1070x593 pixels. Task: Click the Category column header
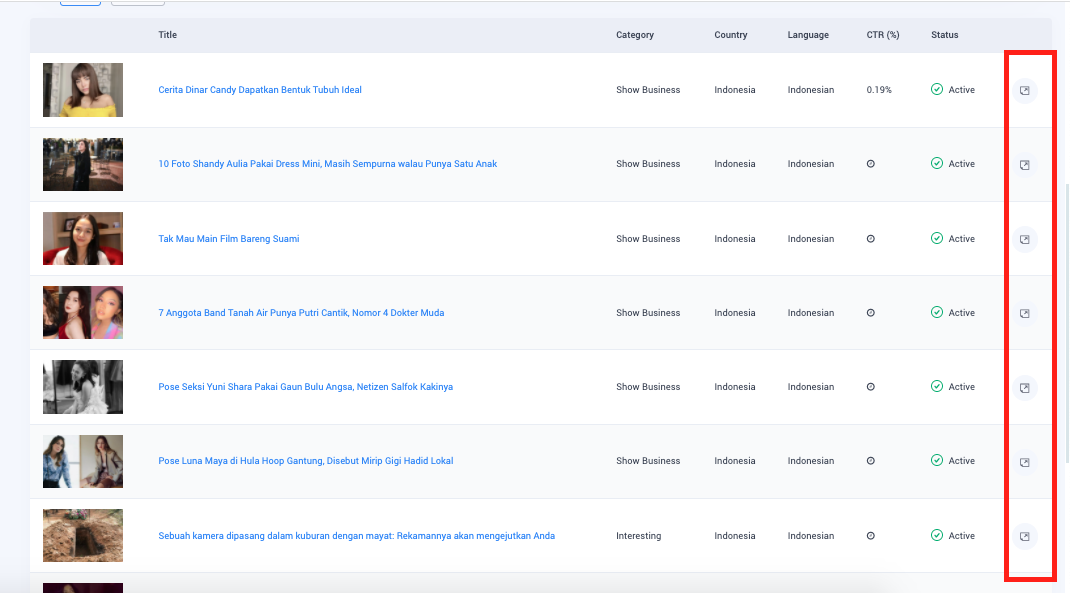(634, 35)
